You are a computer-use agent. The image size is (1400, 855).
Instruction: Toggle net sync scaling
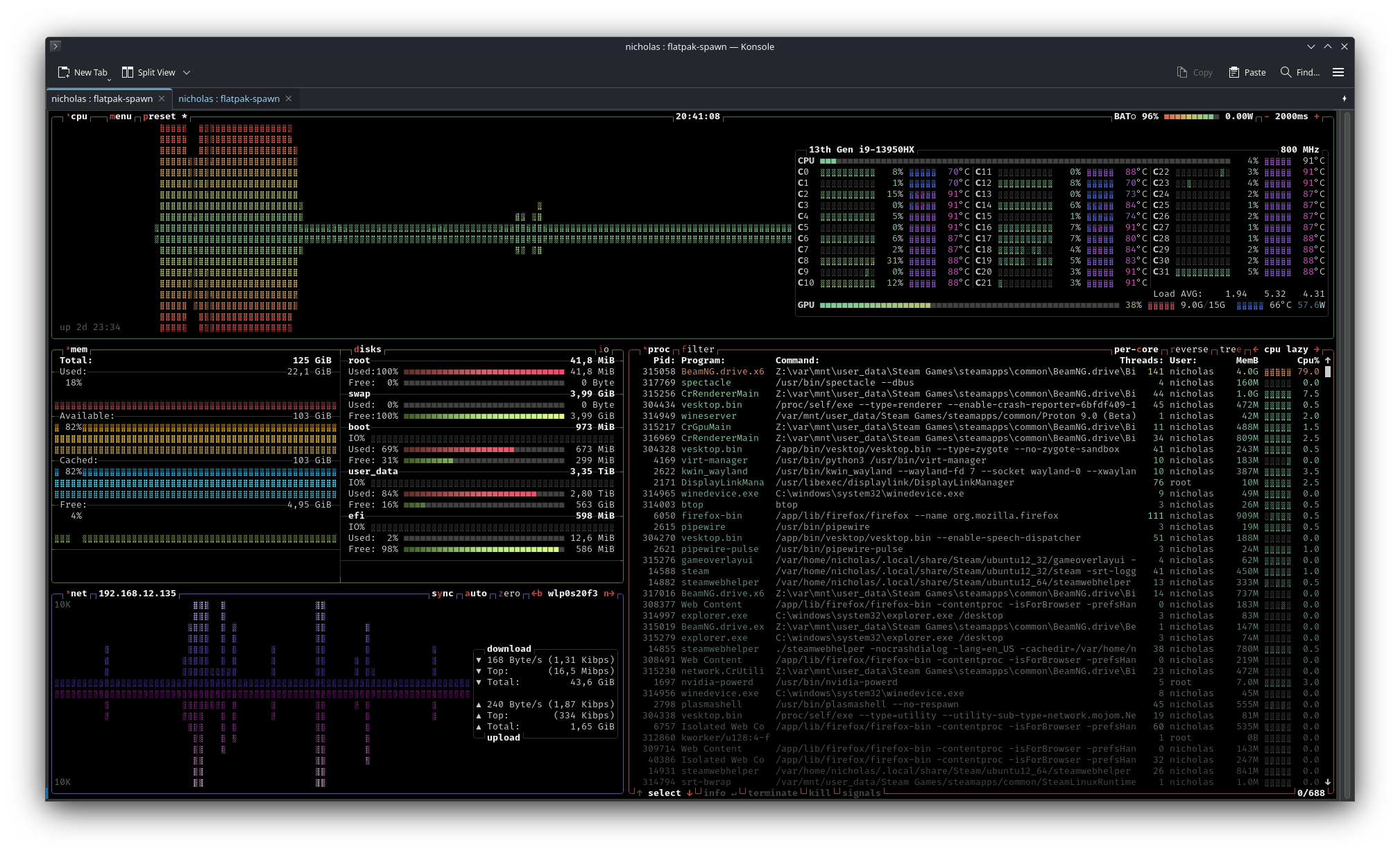[443, 594]
